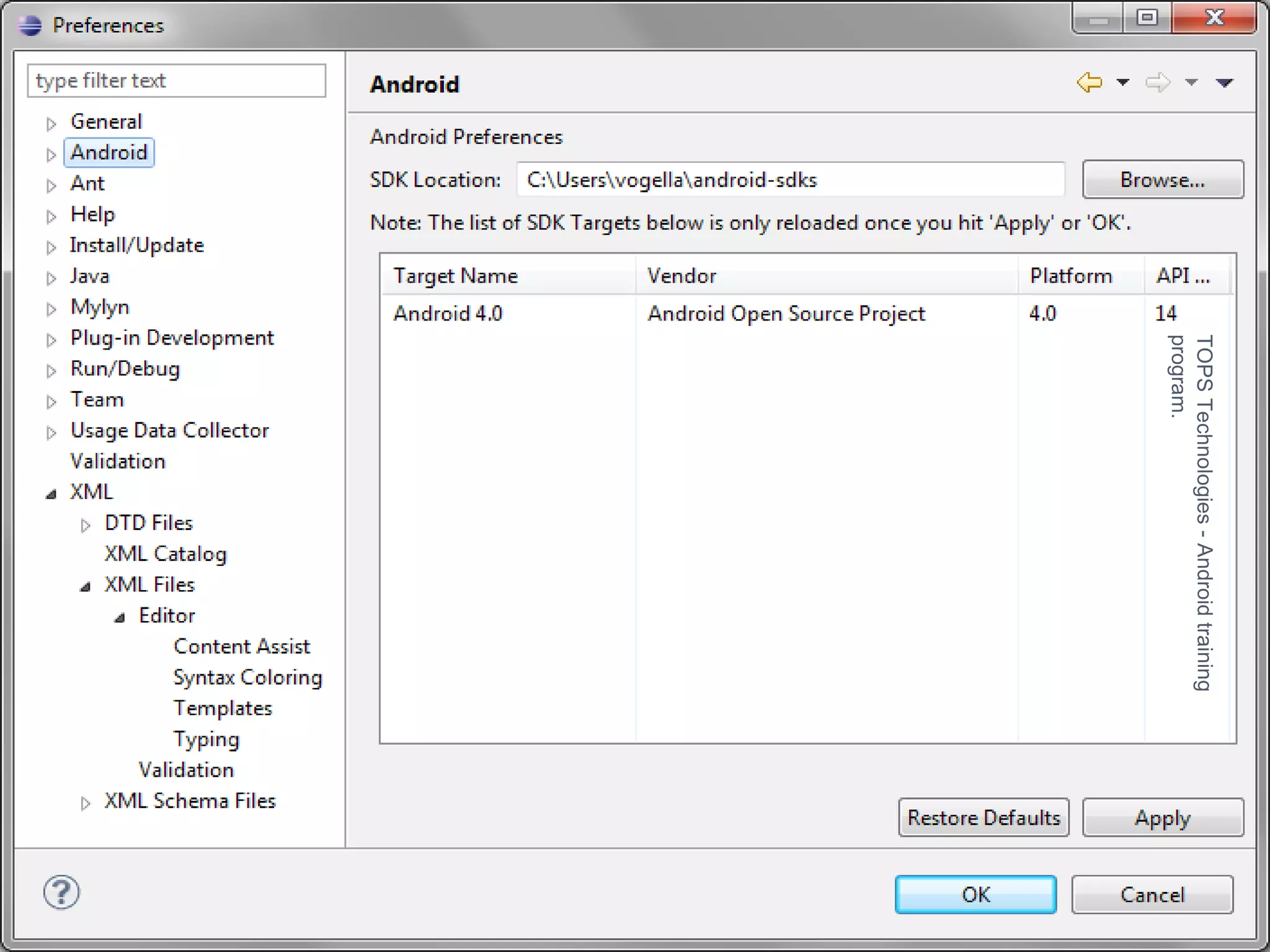Screen dimensions: 1270x952
Task: Open the forward history dropdown arrow
Action: pyautogui.click(x=1191, y=82)
